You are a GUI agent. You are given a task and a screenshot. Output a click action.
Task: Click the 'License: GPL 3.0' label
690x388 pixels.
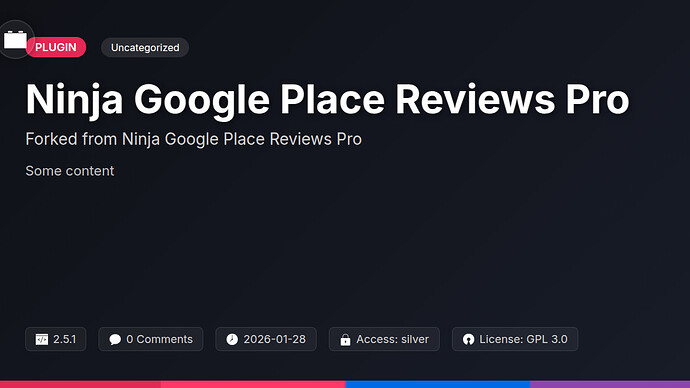(x=523, y=339)
